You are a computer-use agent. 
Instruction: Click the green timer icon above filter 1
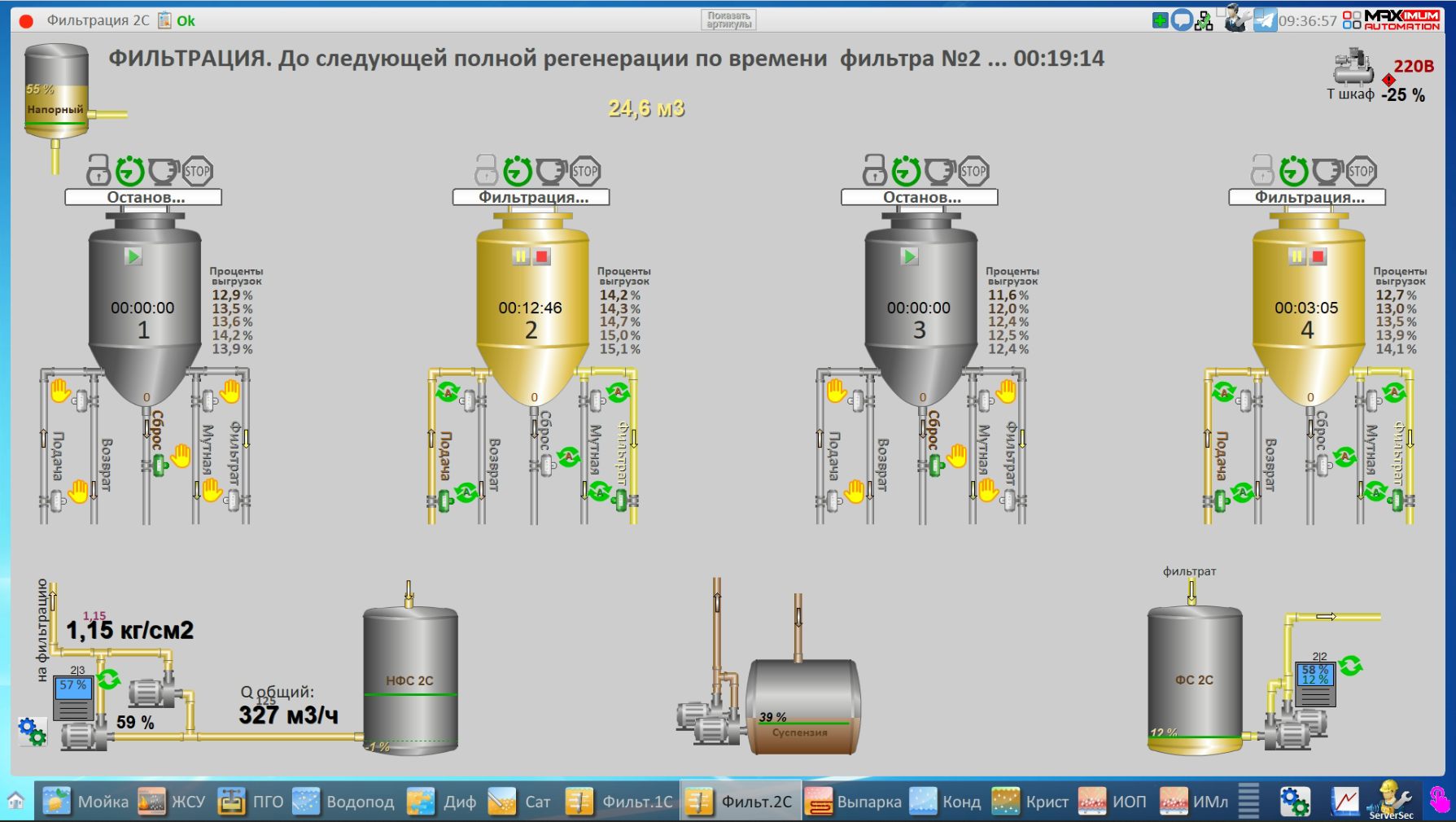point(130,171)
